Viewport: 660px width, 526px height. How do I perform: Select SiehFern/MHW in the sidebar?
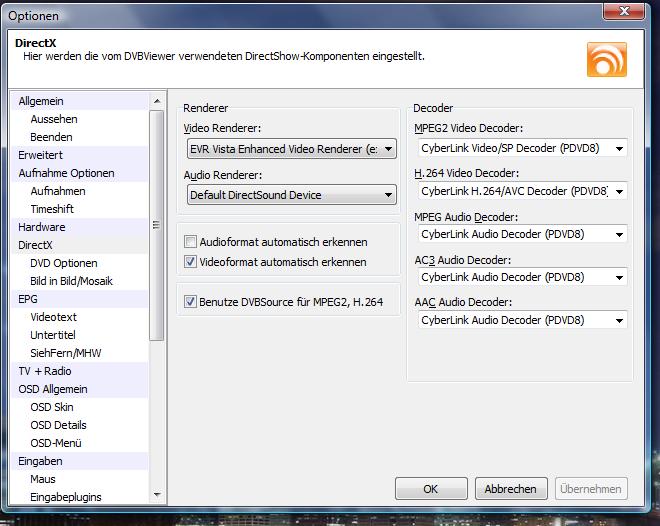(x=66, y=353)
